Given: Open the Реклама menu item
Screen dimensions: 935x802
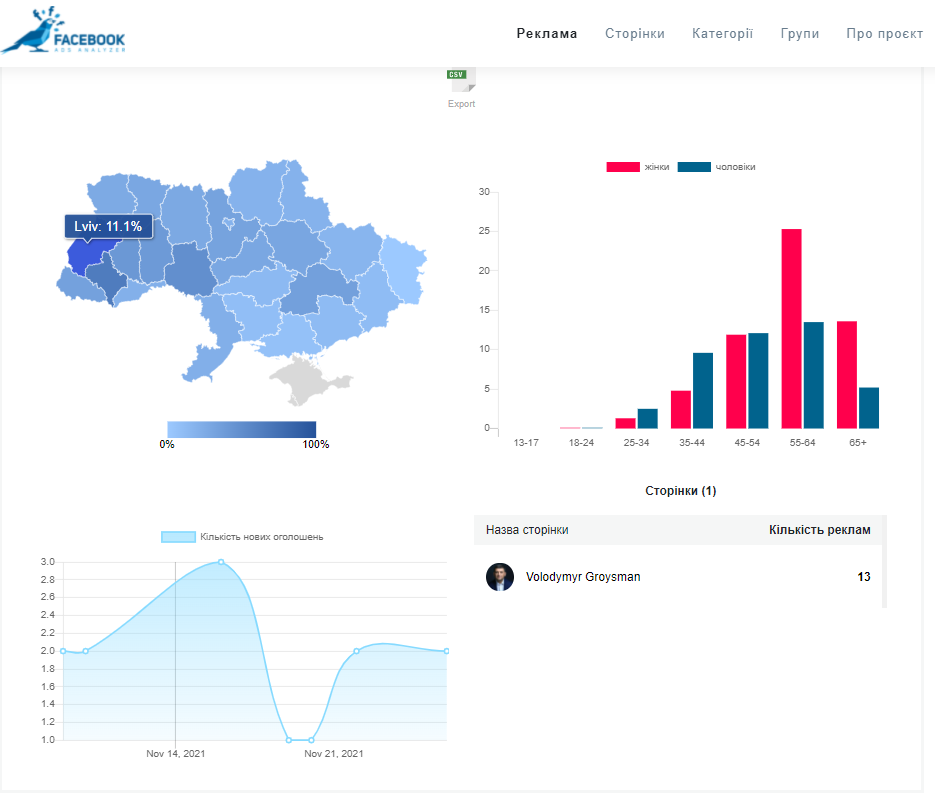Looking at the screenshot, I should pos(547,33).
